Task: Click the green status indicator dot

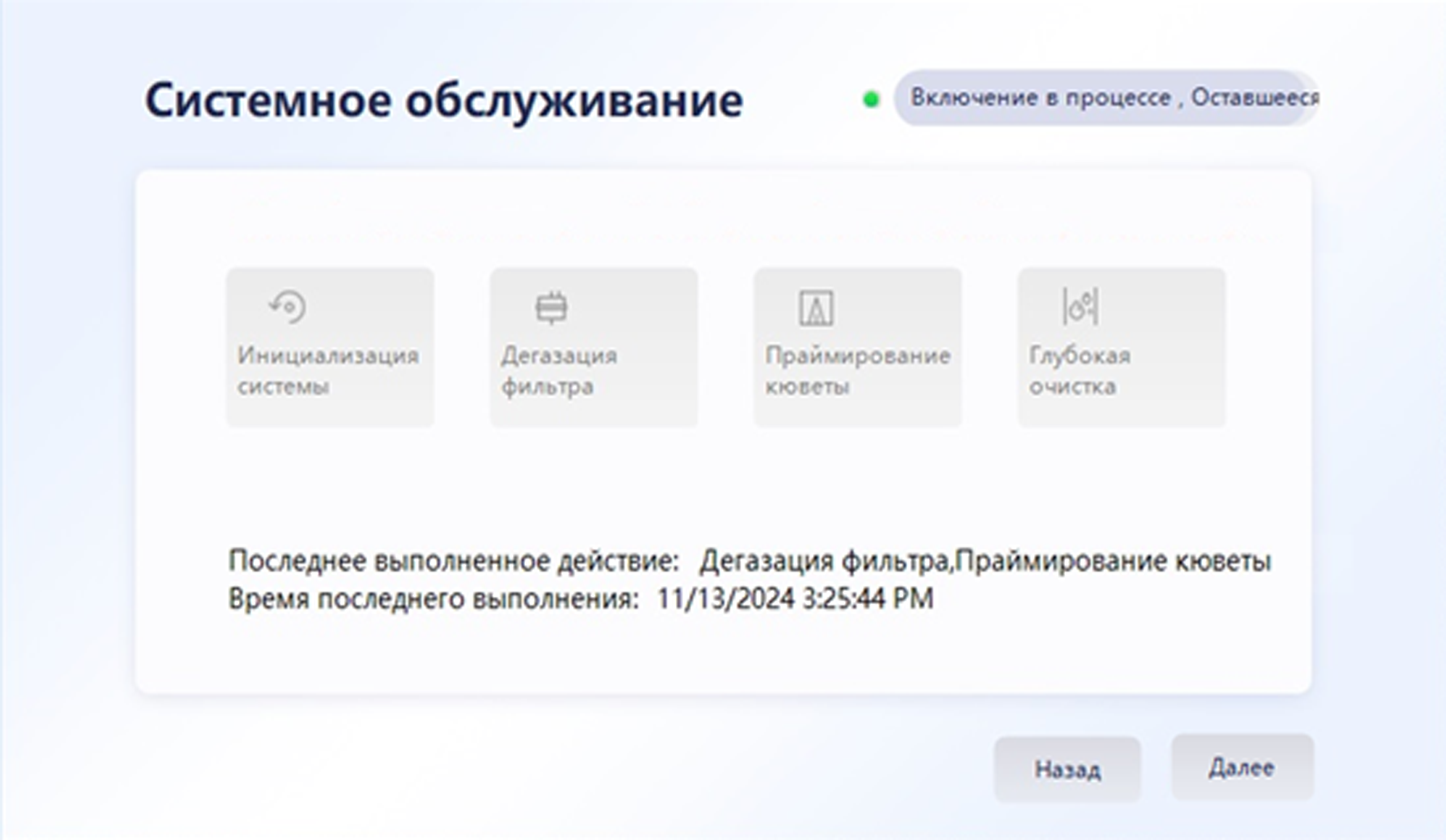Action: 871,100
